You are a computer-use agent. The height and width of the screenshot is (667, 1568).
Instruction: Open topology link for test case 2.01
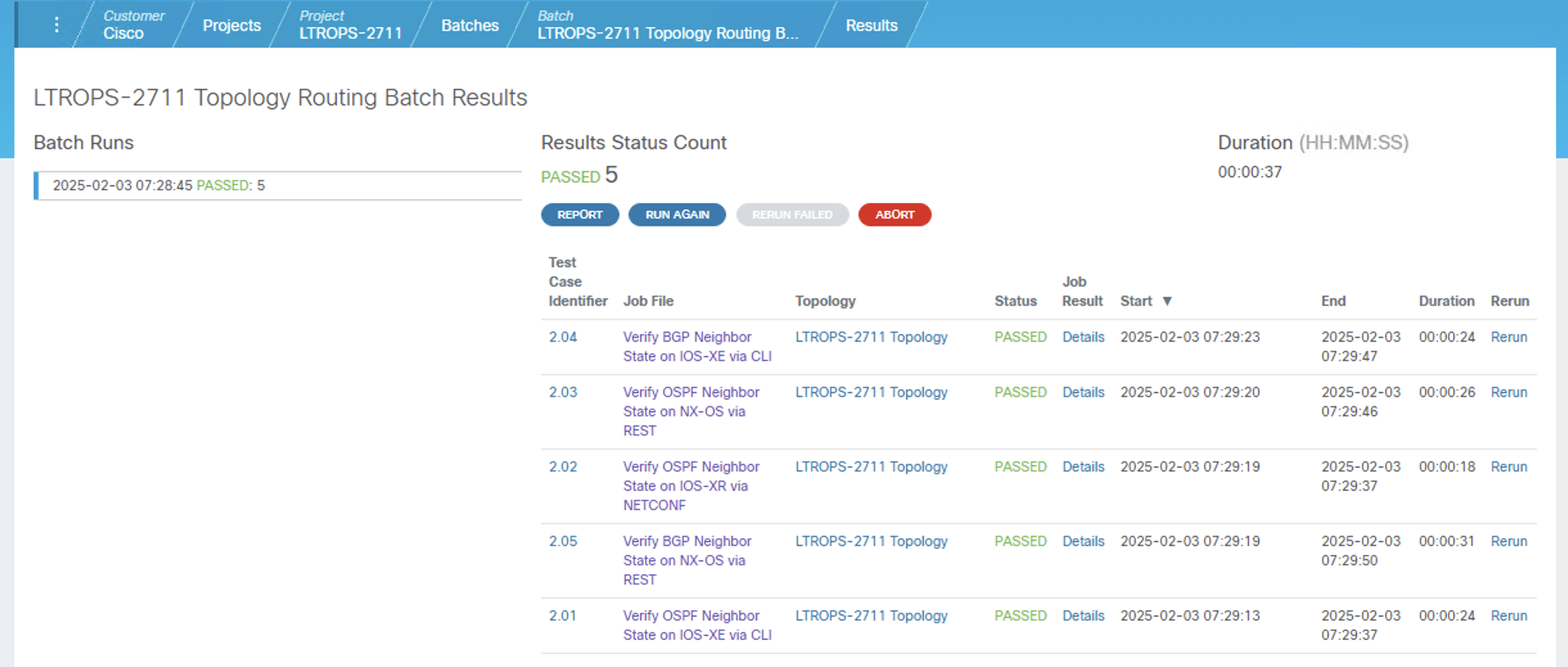[x=871, y=616]
